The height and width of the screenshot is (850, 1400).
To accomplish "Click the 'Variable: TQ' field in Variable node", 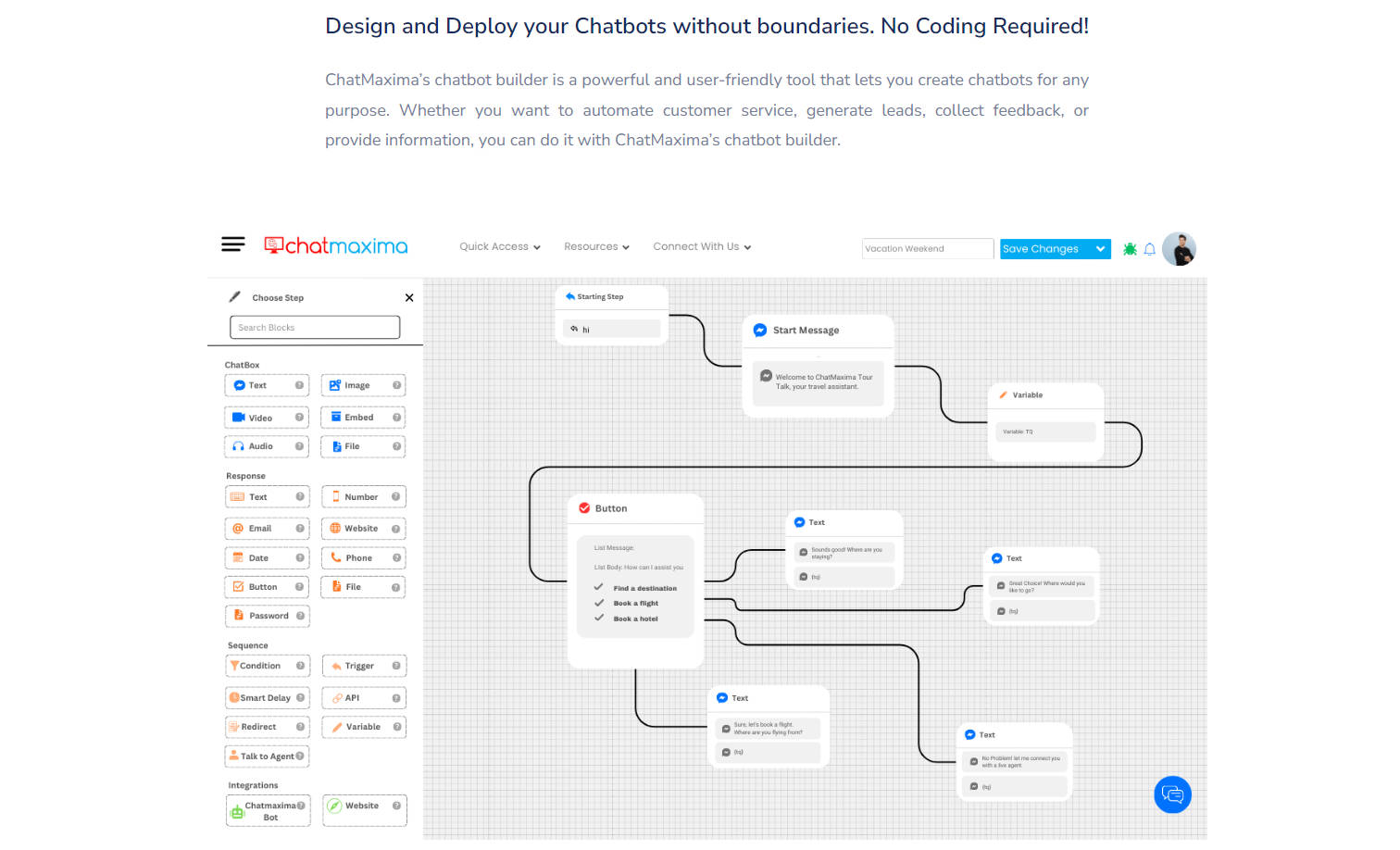I will 1046,431.
